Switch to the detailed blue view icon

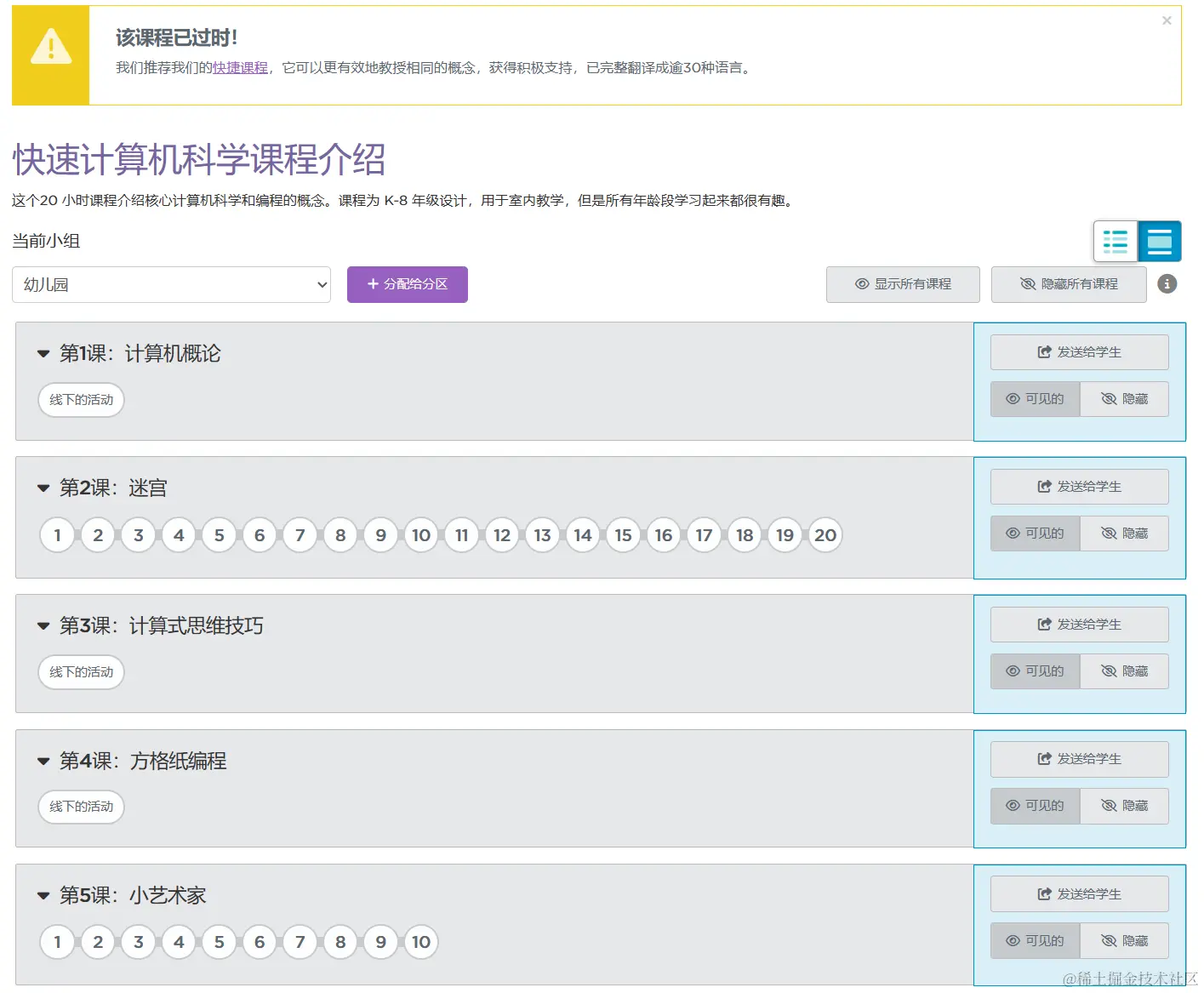pos(1160,241)
